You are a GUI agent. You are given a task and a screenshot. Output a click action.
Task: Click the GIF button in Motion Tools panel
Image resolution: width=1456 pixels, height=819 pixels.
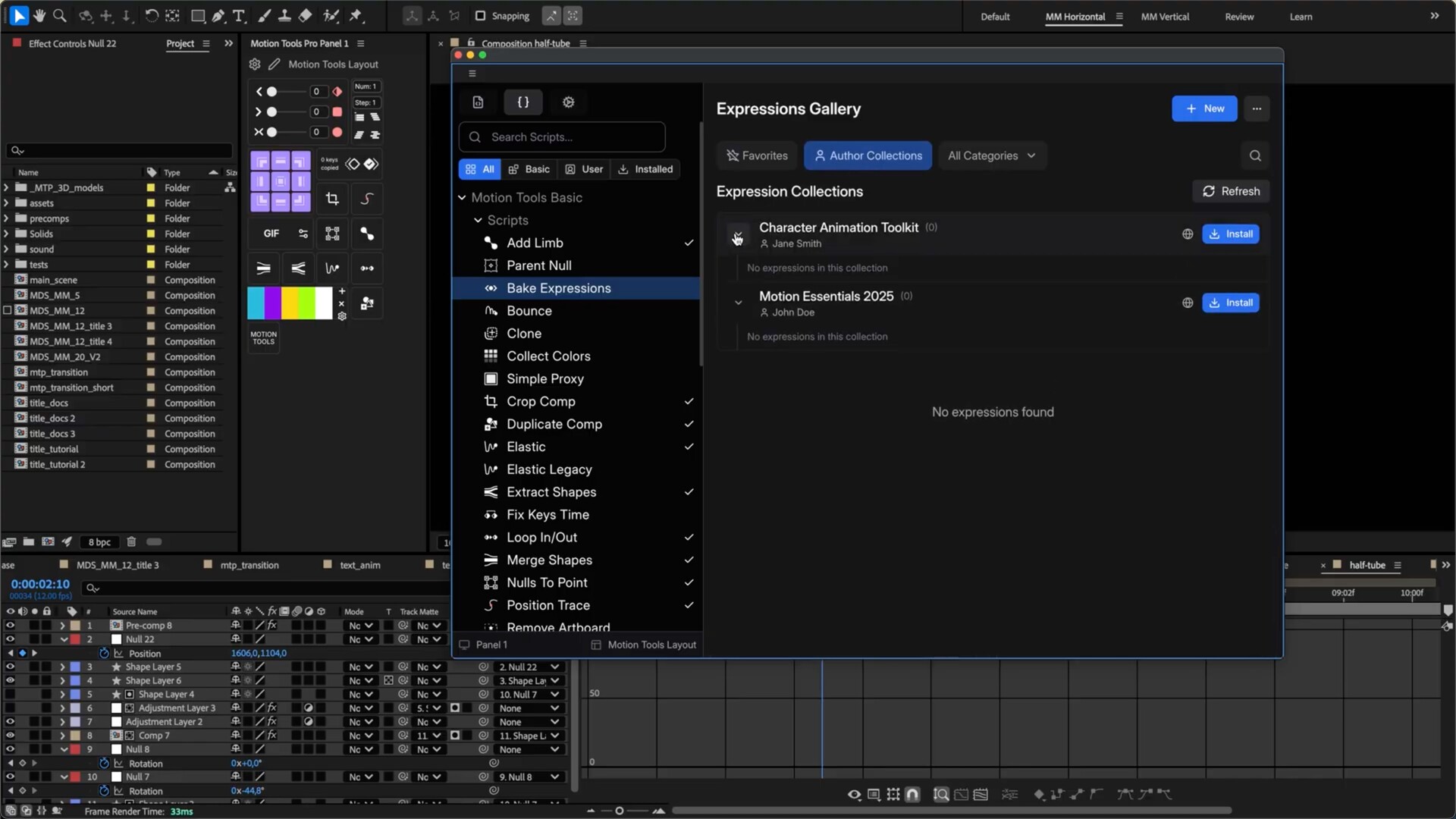[x=271, y=234]
